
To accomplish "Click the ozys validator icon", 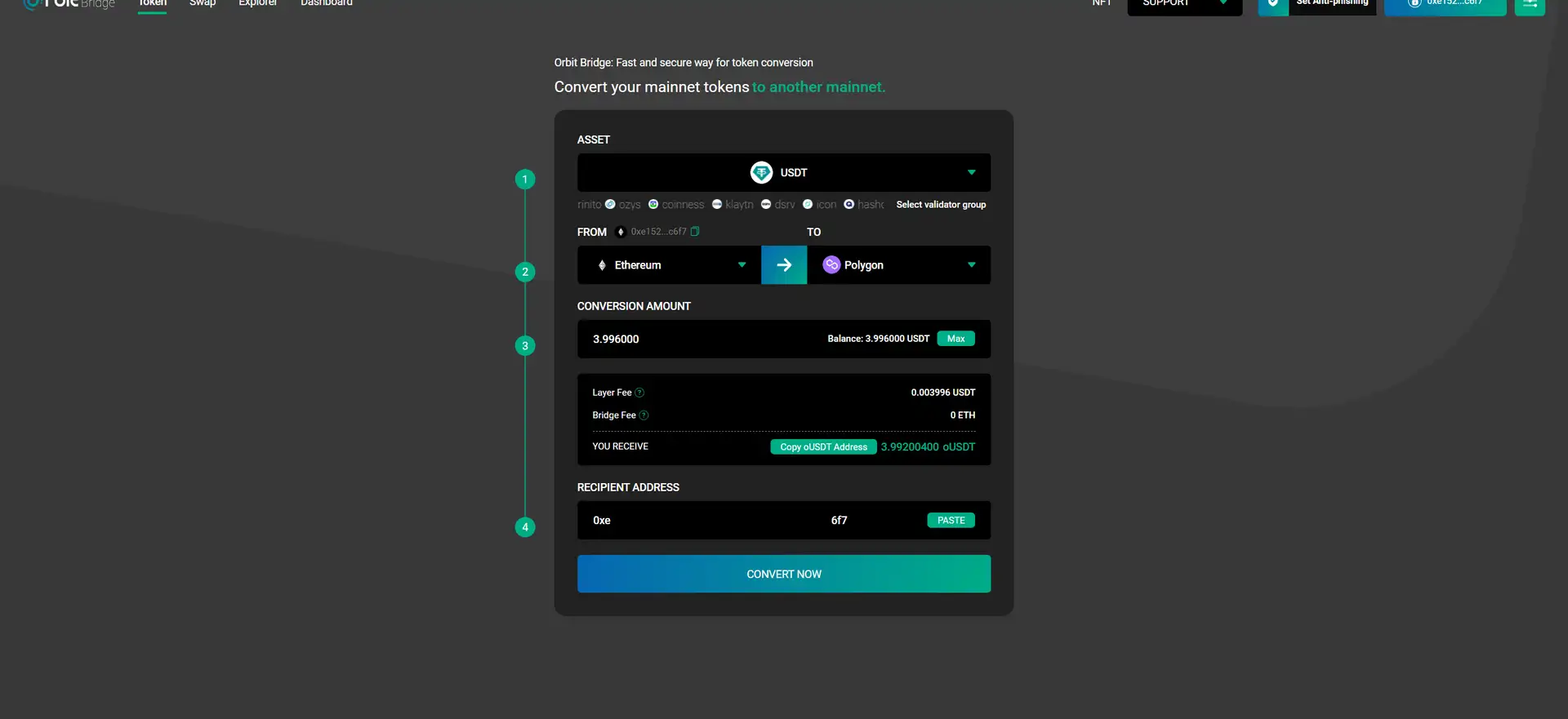I will (x=610, y=205).
